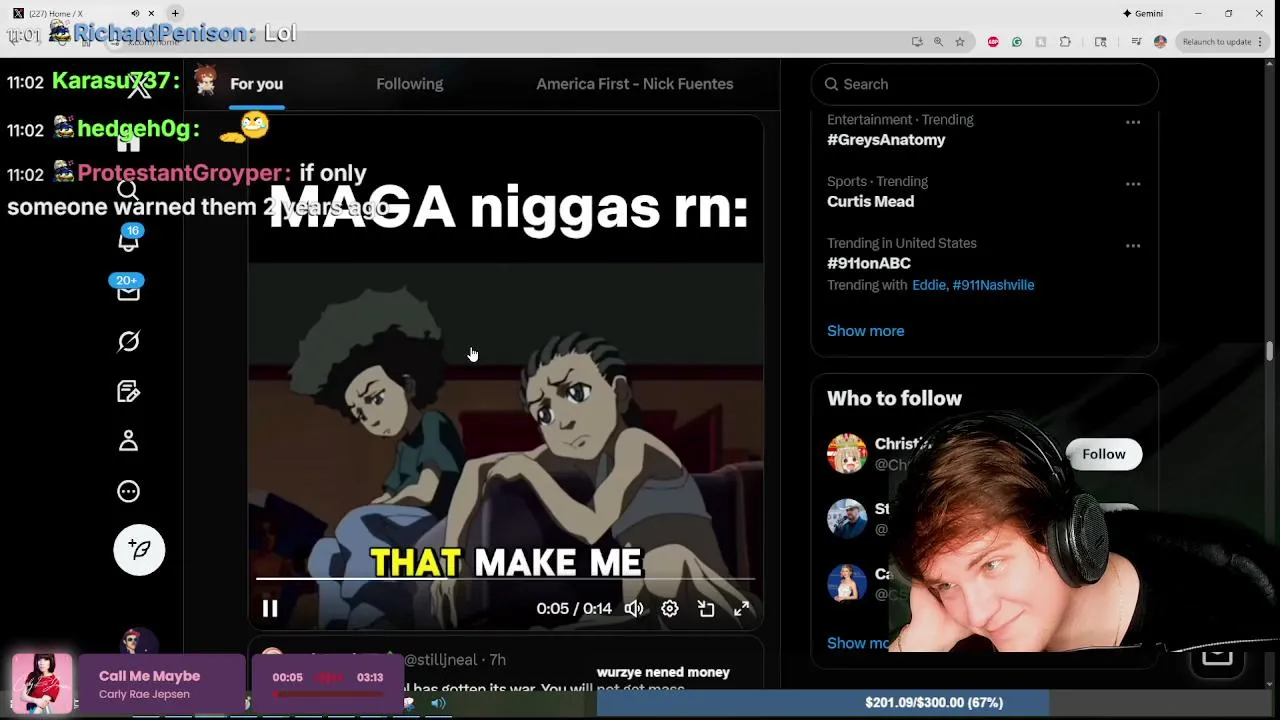Open first Who to follow avatar
The image size is (1280, 720).
click(x=847, y=454)
